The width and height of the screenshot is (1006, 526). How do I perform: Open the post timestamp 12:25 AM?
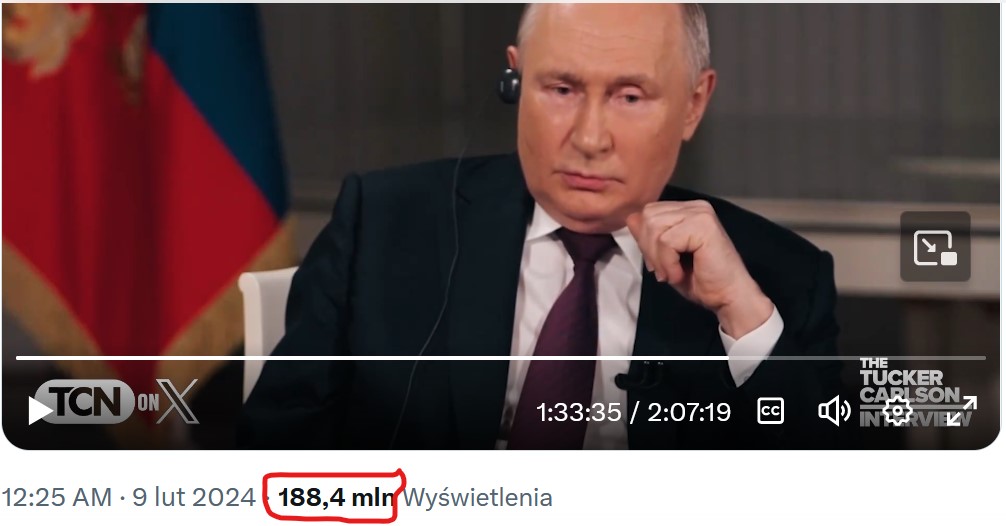[56, 498]
